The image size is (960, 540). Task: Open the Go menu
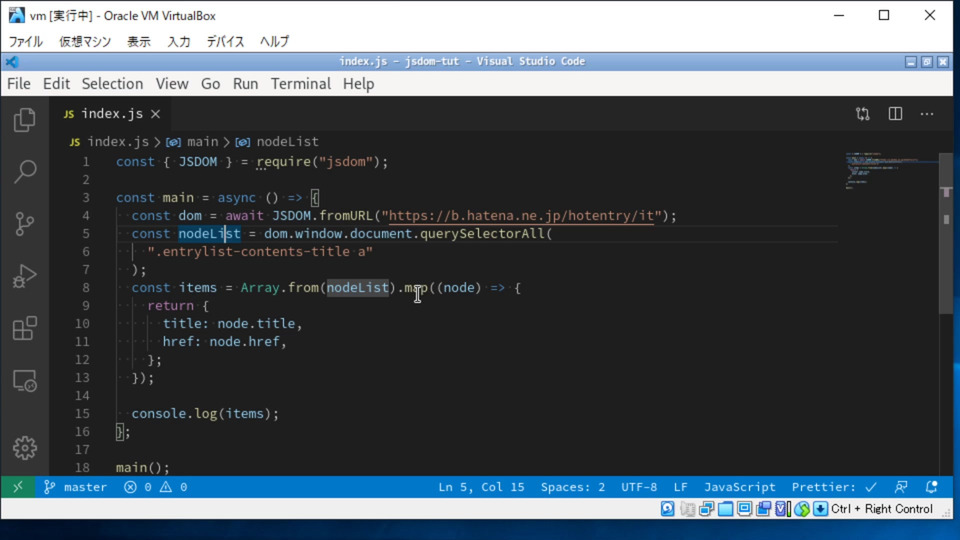tap(211, 84)
